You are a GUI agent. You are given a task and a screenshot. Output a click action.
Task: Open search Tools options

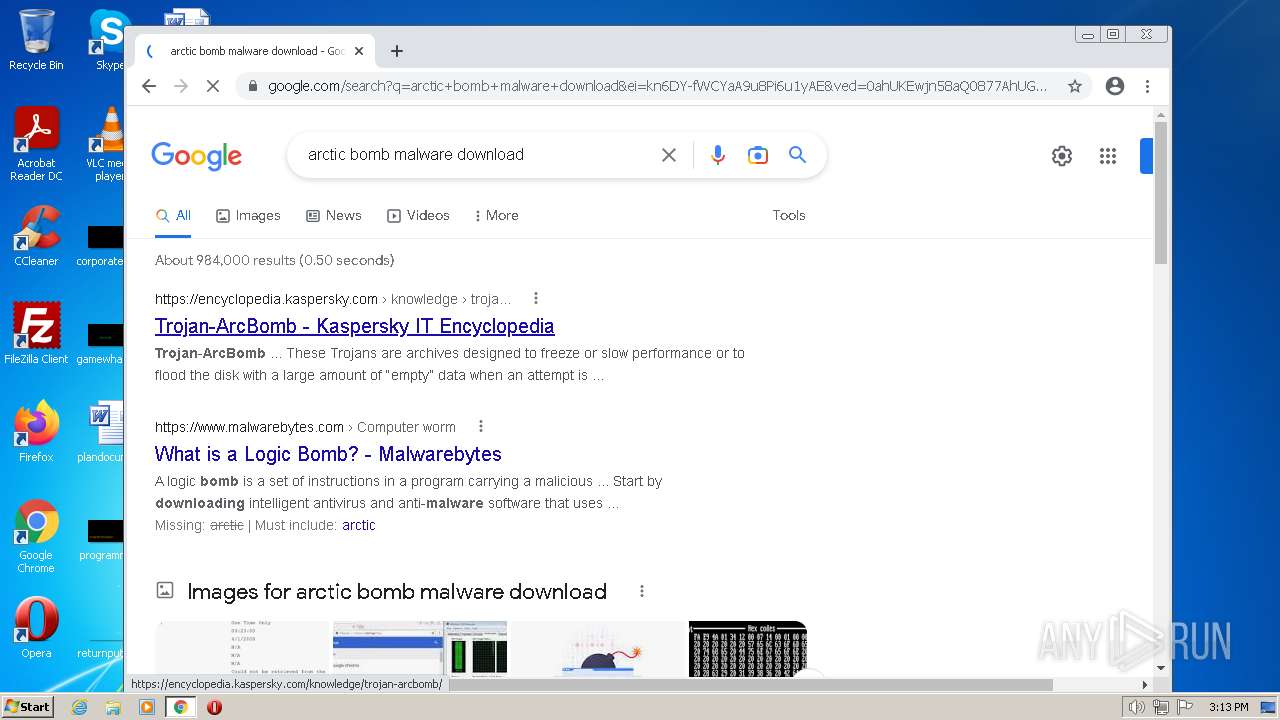click(x=789, y=215)
